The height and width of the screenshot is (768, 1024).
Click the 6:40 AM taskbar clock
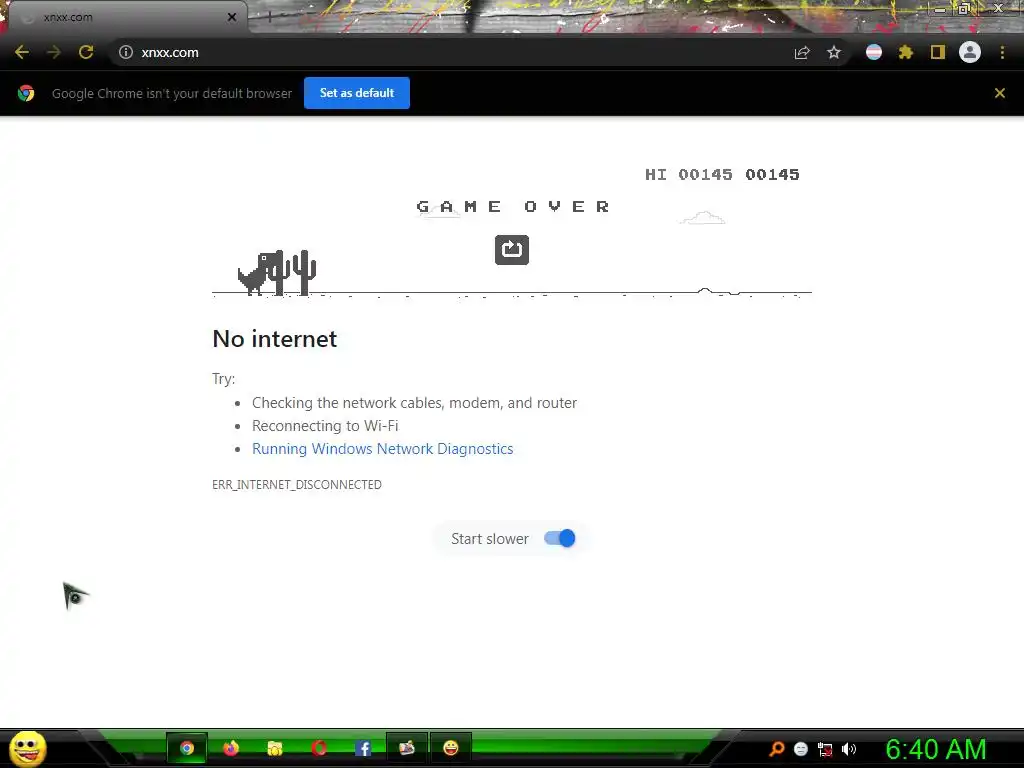(936, 749)
